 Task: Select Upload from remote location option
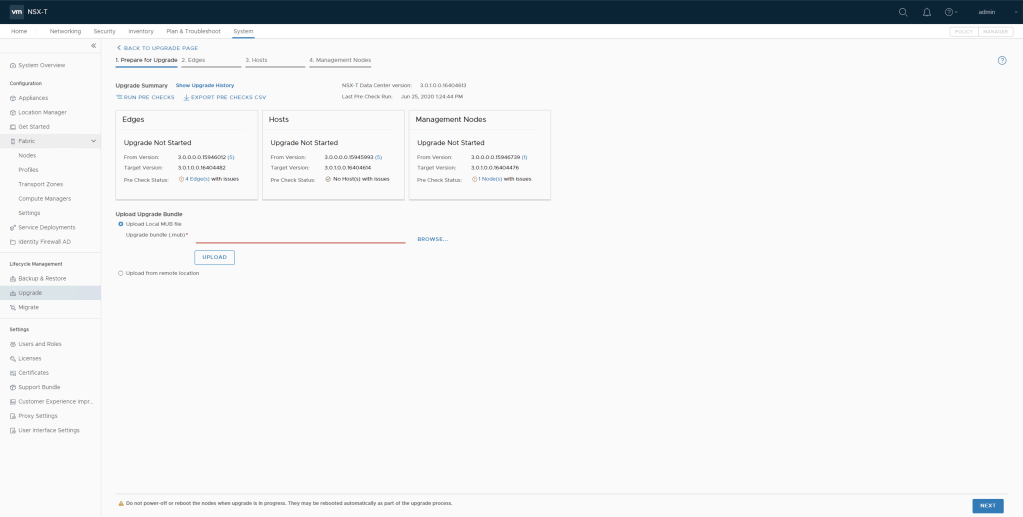click(121, 273)
